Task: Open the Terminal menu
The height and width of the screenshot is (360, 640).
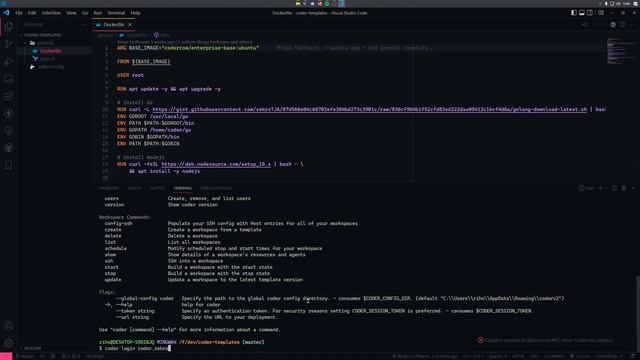Action: tap(116, 13)
